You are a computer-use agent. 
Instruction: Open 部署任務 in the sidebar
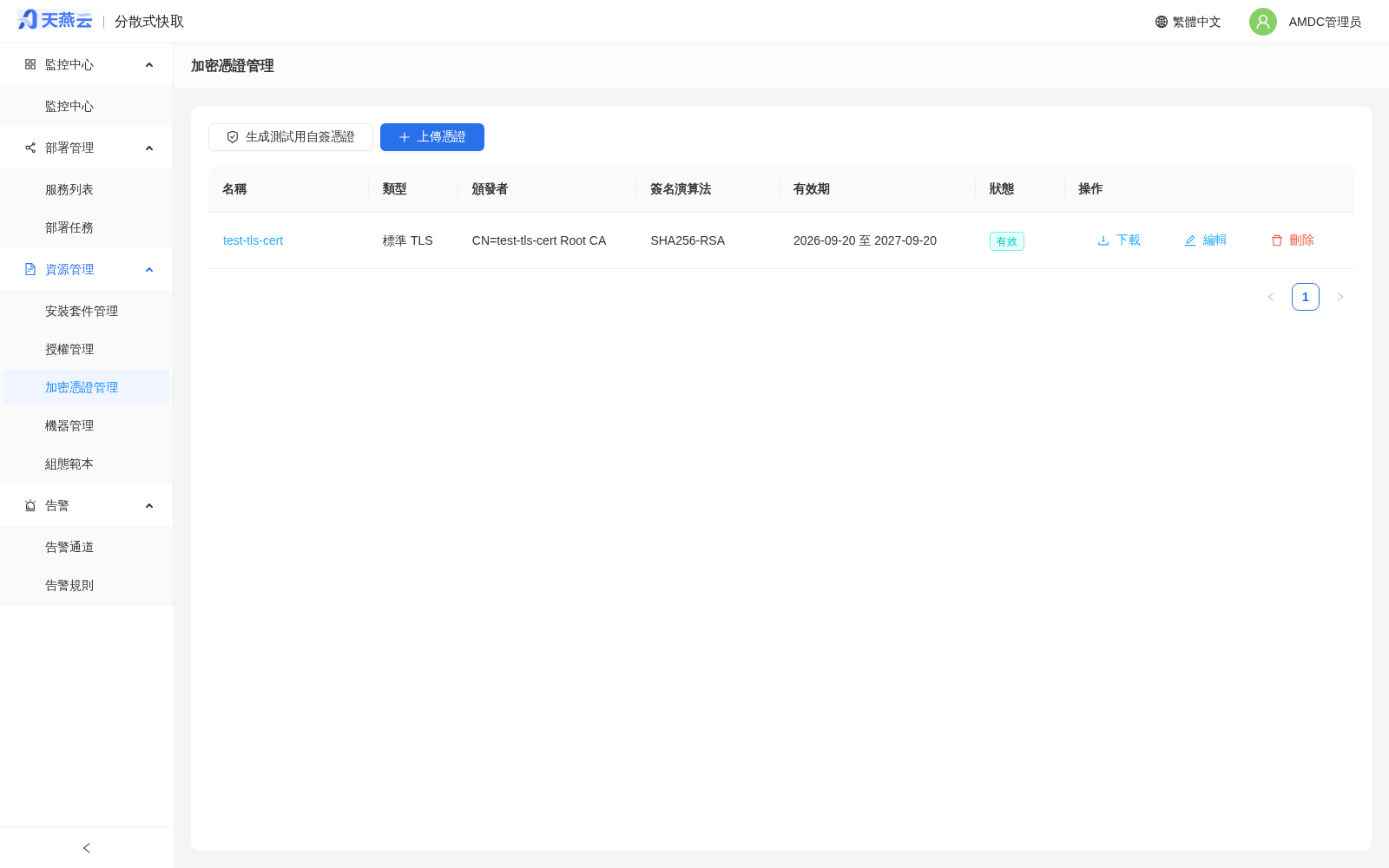[x=87, y=227]
